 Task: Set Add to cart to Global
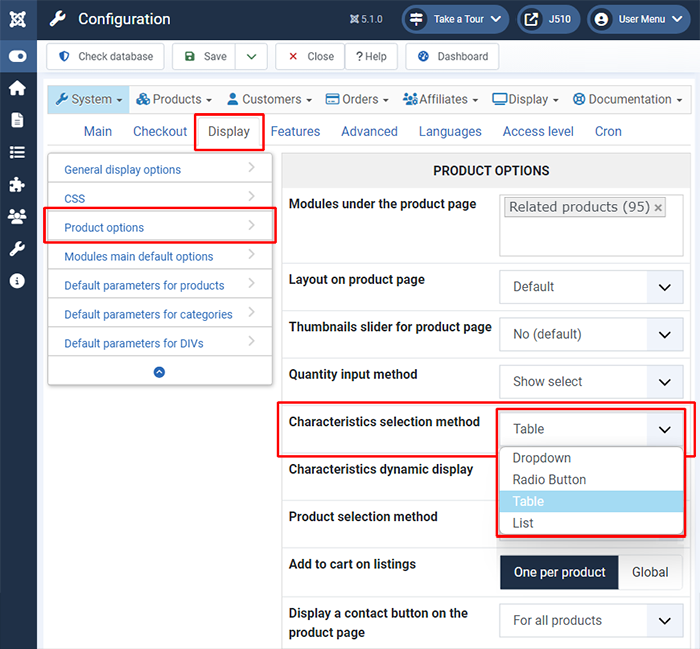click(650, 572)
